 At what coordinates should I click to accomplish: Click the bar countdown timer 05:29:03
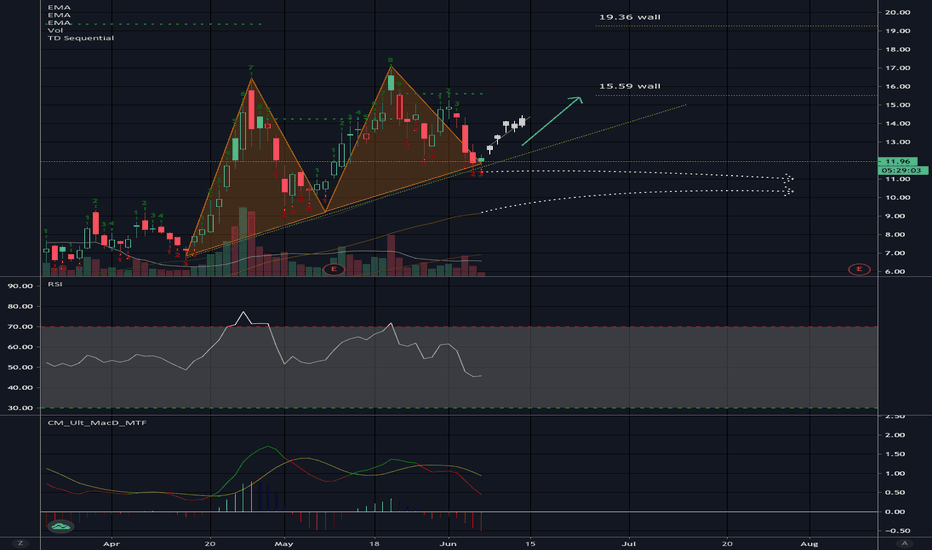(901, 170)
